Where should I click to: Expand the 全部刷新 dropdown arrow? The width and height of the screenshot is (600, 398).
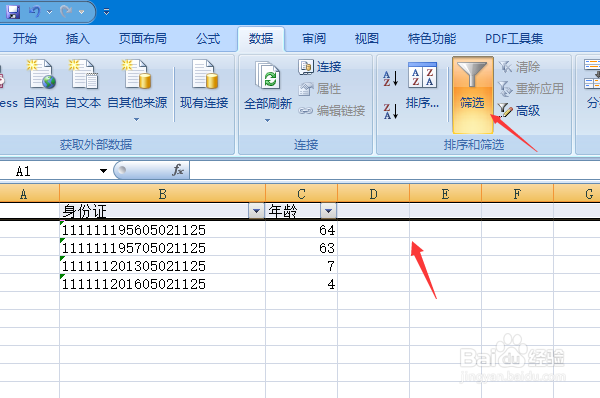click(x=267, y=120)
